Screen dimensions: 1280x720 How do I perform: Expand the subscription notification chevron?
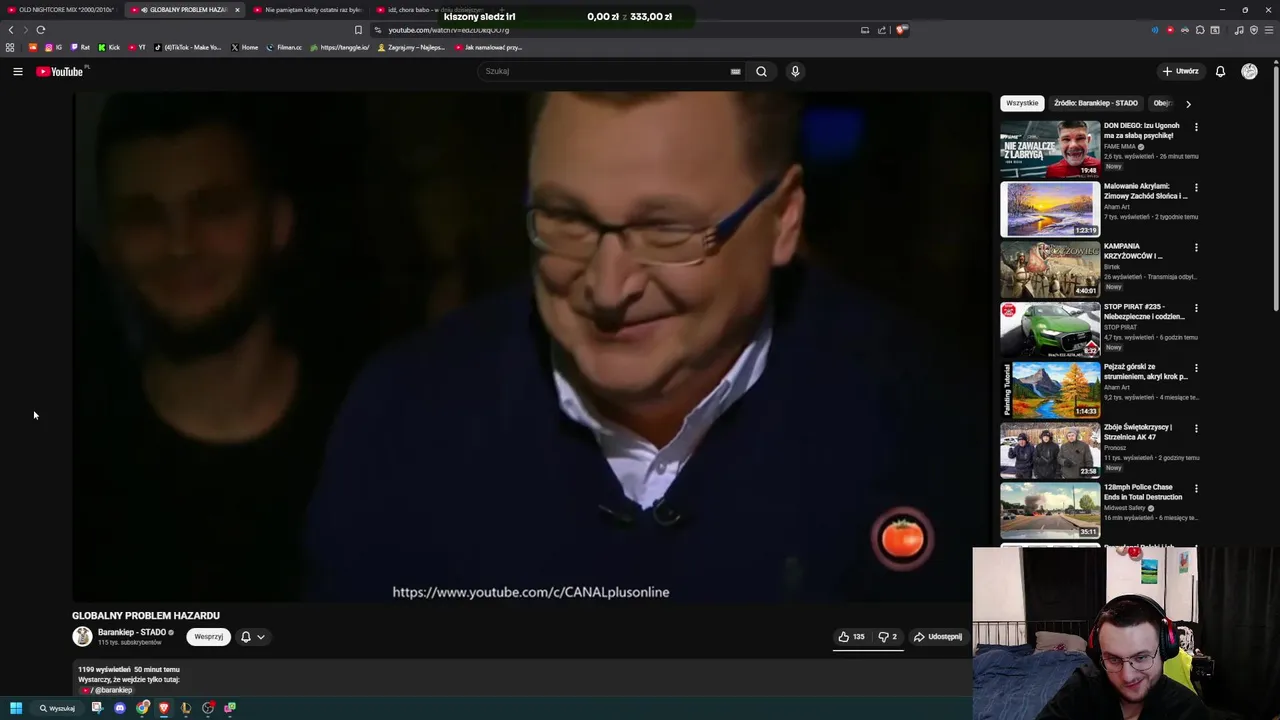coord(261,637)
